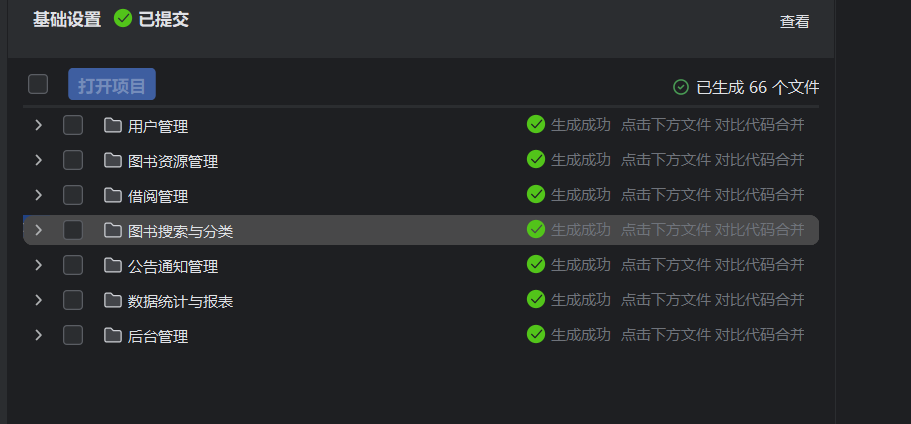911x424 pixels.
Task: Expand the 后台管理 chevron arrow
Action: [x=38, y=335]
